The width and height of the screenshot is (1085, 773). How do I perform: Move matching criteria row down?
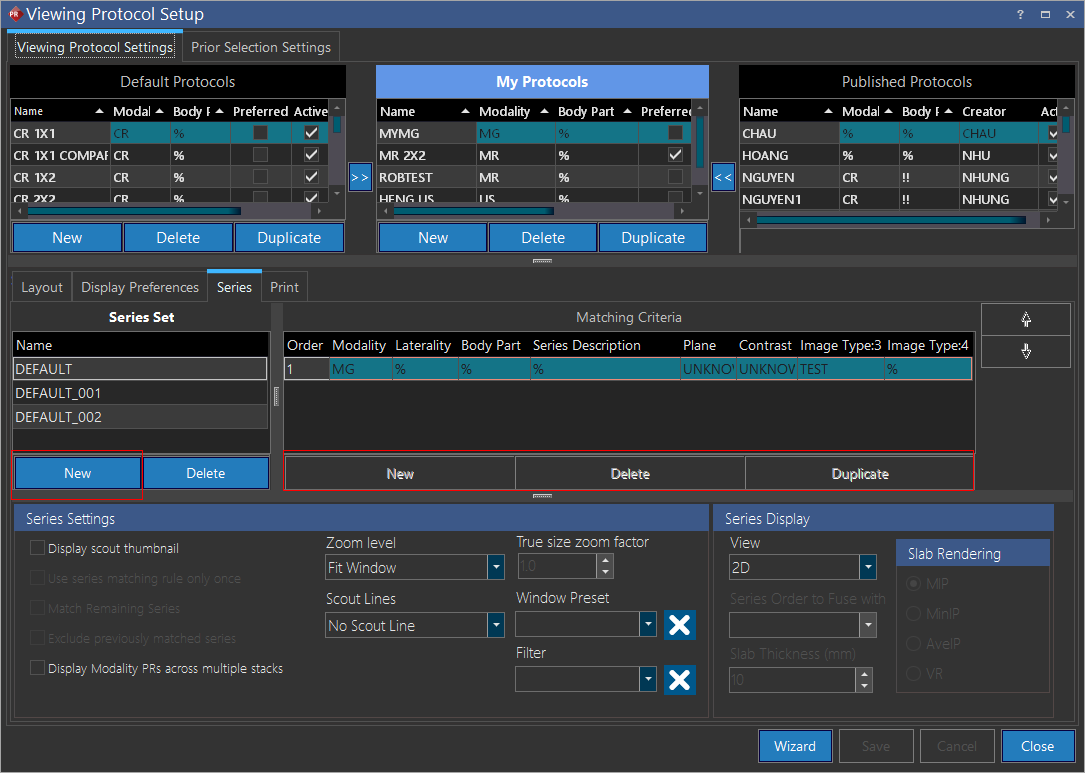(1026, 351)
